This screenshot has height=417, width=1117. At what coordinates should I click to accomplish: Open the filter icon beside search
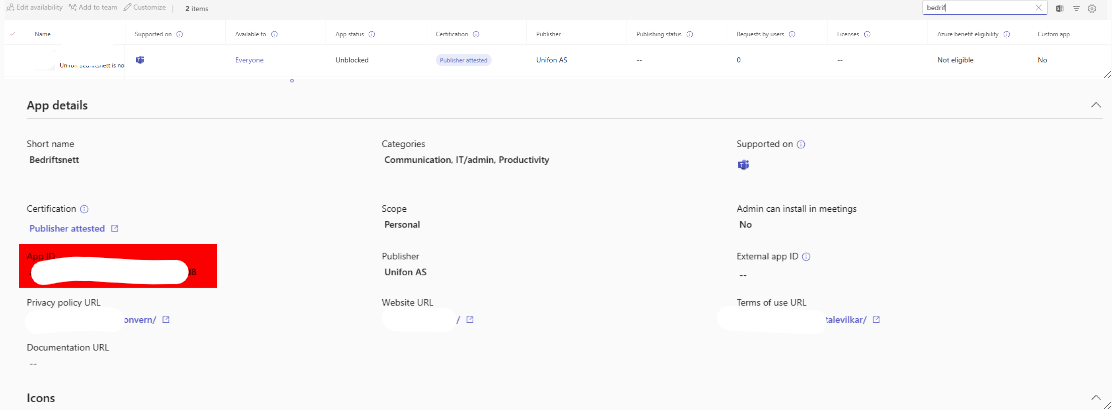pyautogui.click(x=1076, y=8)
